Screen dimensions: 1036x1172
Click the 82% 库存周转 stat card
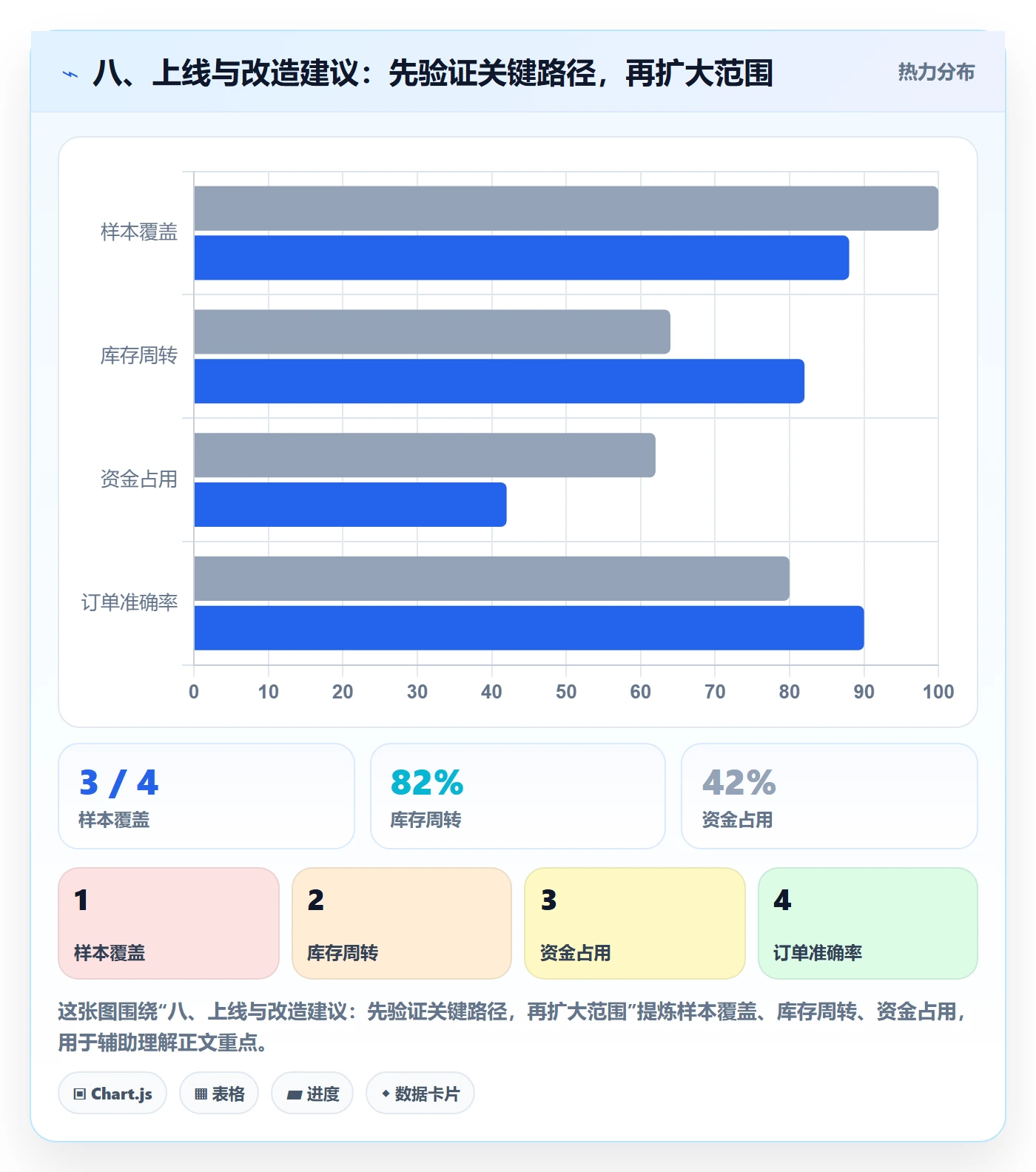518,796
